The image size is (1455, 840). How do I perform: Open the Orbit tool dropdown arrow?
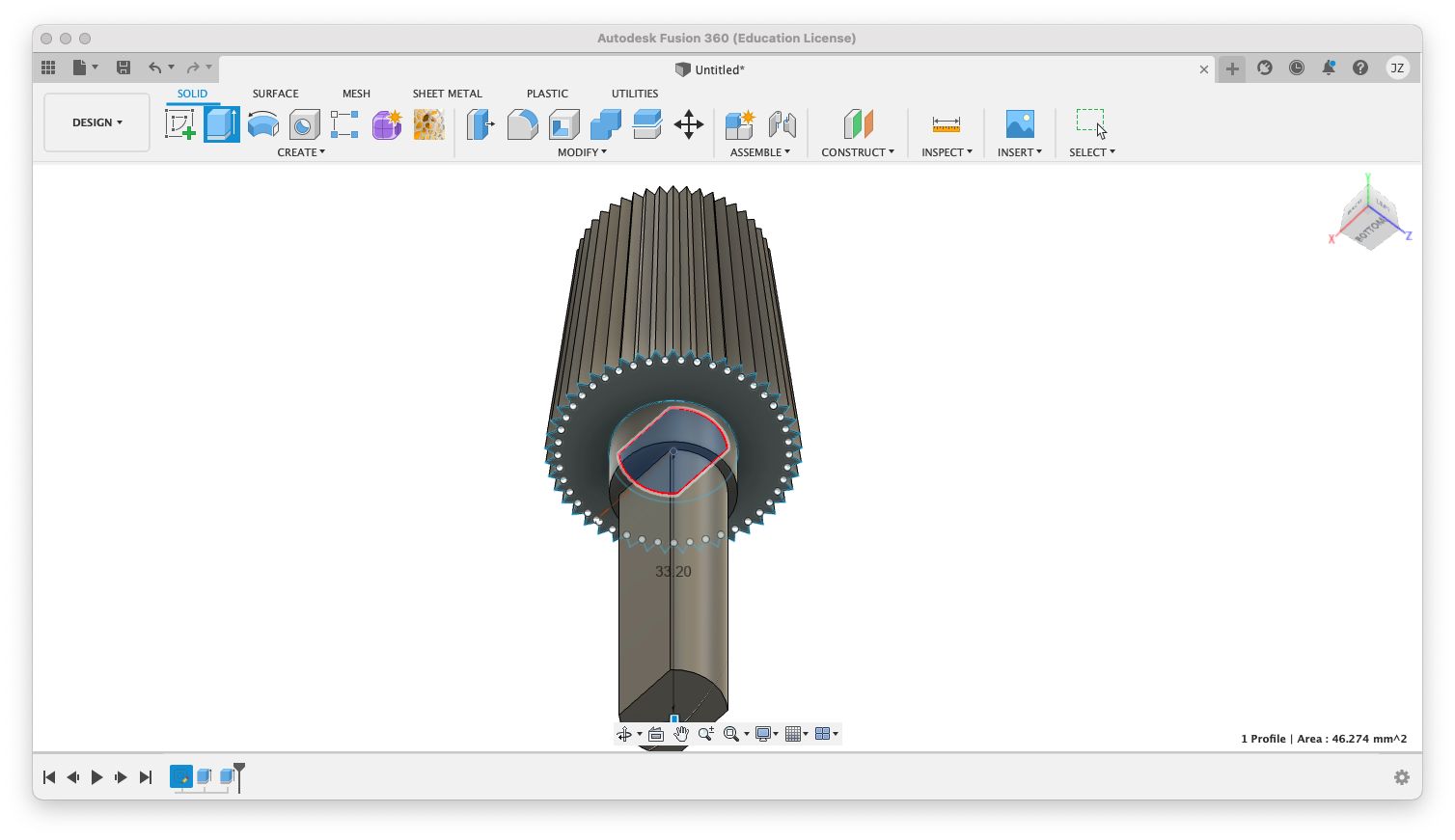[639, 734]
